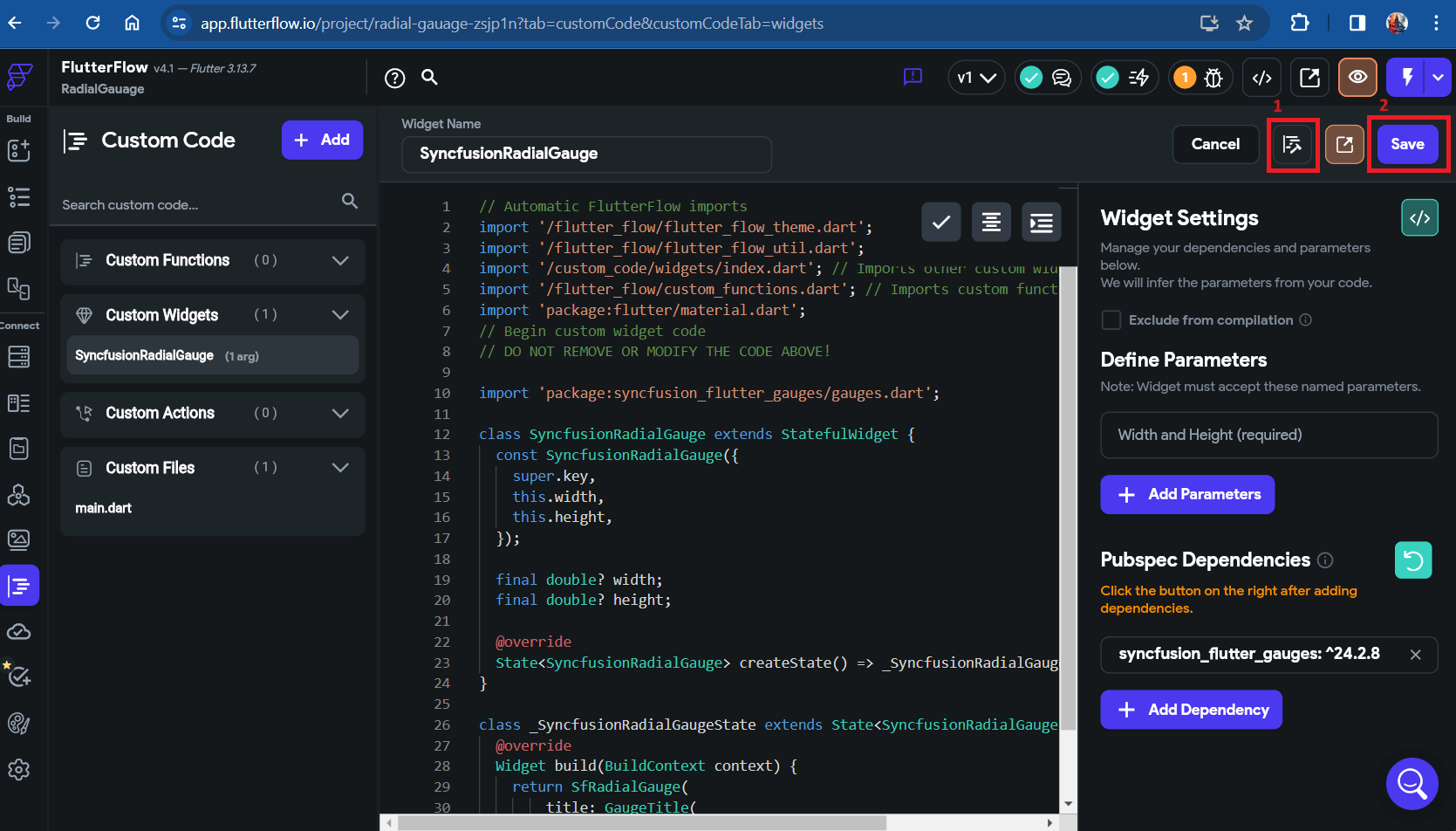Click the browser address bar URL
Viewport: 1456px width, 831px height.
[512, 24]
